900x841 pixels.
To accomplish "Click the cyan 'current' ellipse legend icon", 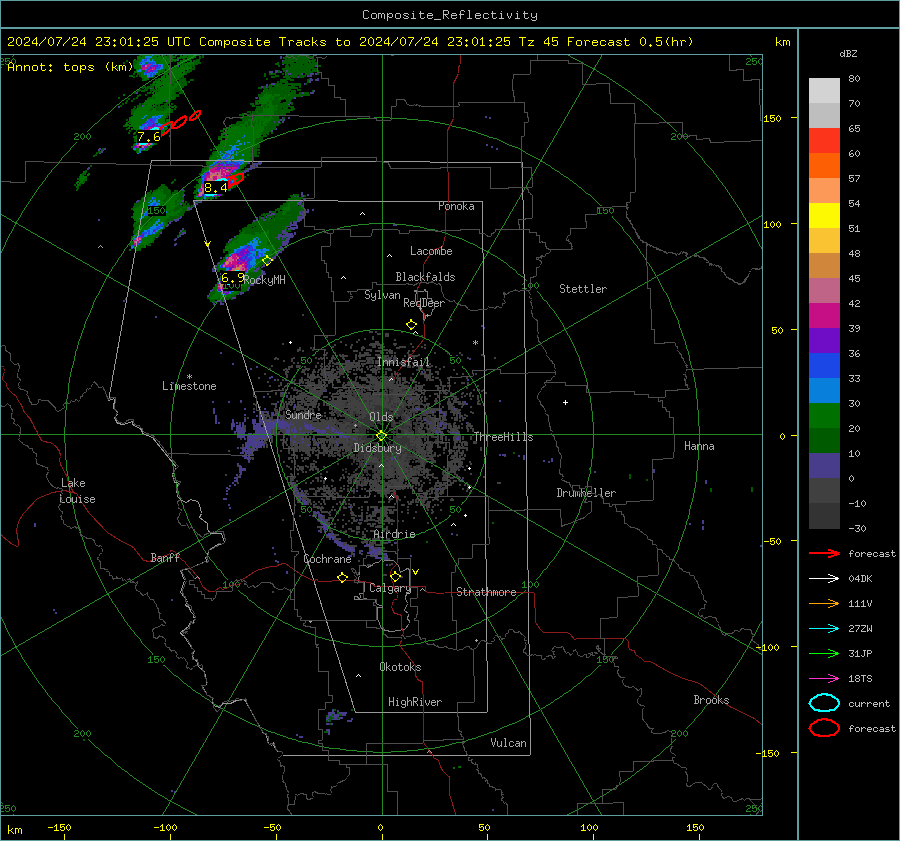I will coord(824,703).
